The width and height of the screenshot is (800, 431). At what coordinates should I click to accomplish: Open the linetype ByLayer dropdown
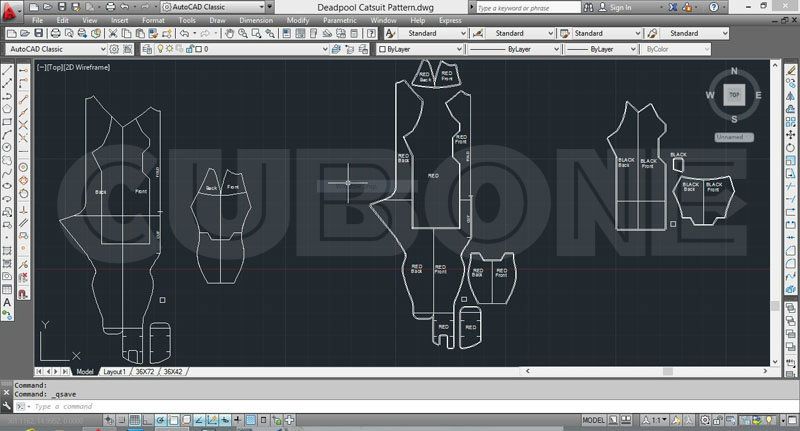514,49
